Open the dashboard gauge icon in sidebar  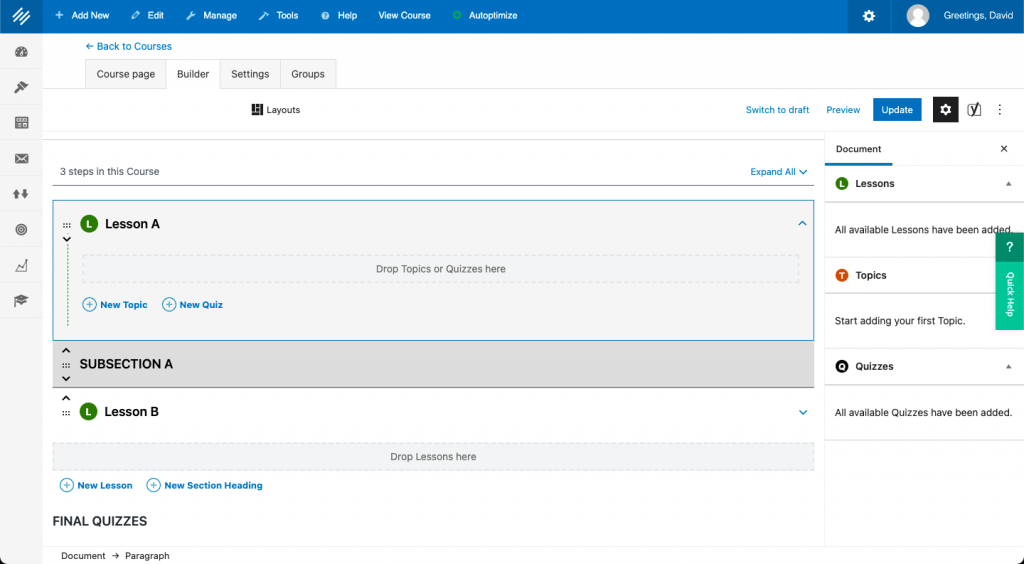(21, 52)
